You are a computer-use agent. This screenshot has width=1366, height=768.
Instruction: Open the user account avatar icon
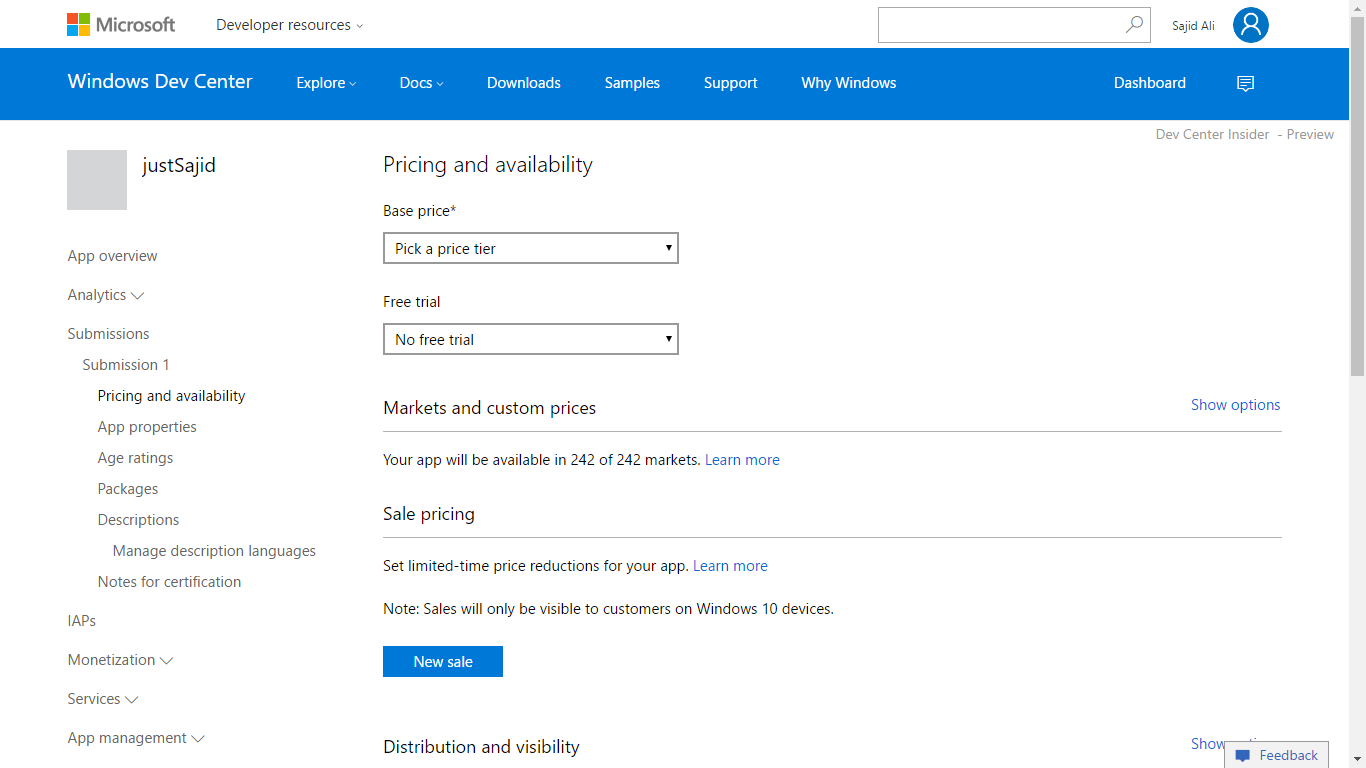[1251, 25]
